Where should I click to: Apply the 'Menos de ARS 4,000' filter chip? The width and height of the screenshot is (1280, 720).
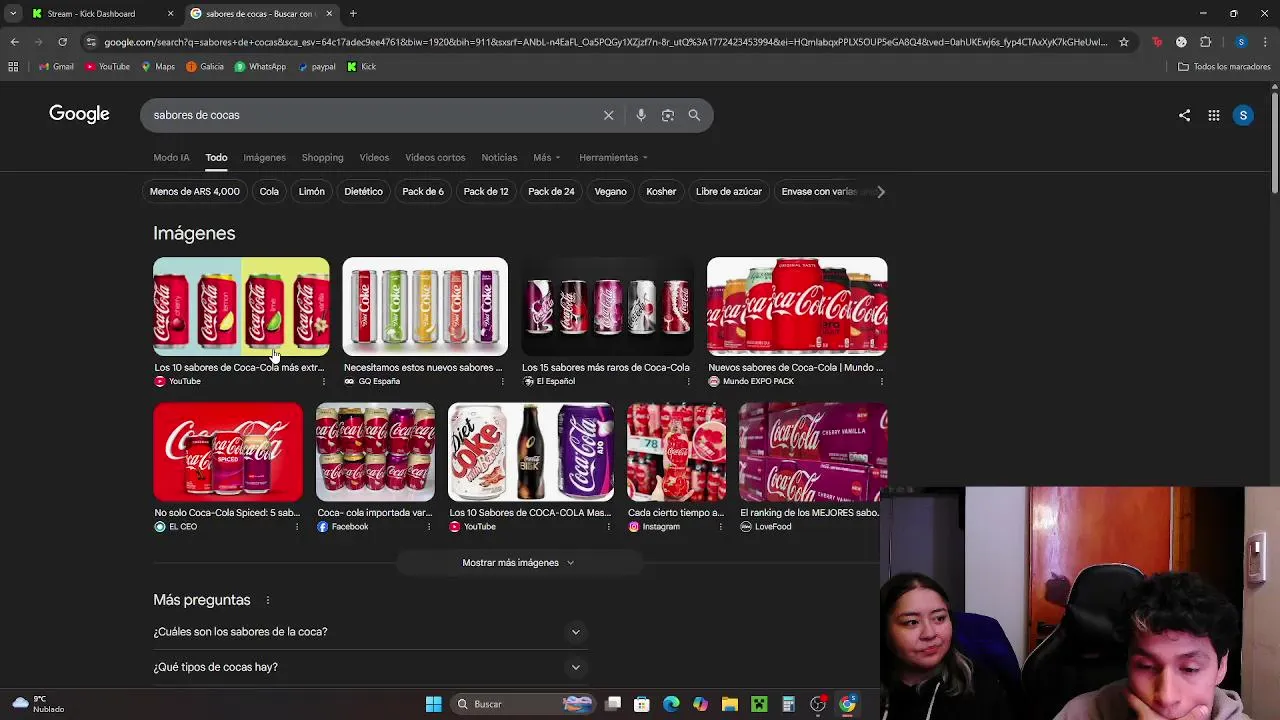click(195, 191)
